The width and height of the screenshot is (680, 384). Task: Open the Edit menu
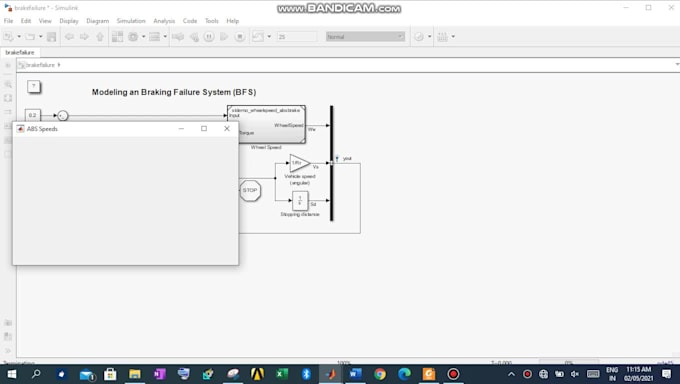(26, 21)
